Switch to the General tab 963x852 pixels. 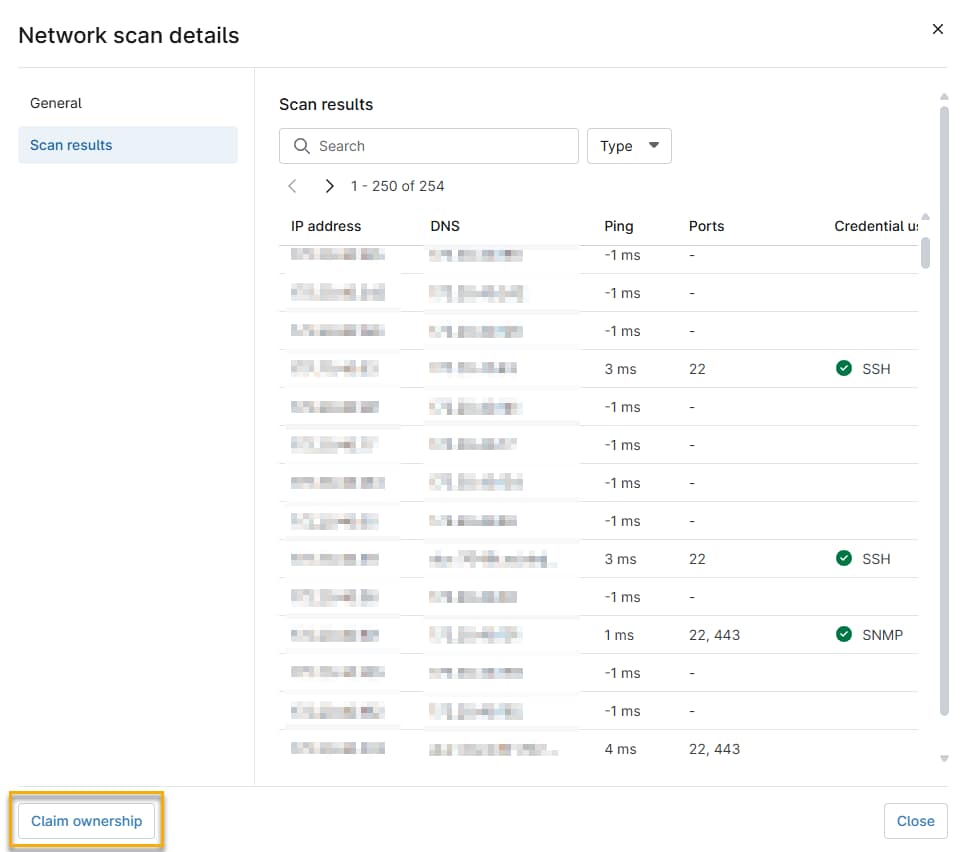[56, 103]
